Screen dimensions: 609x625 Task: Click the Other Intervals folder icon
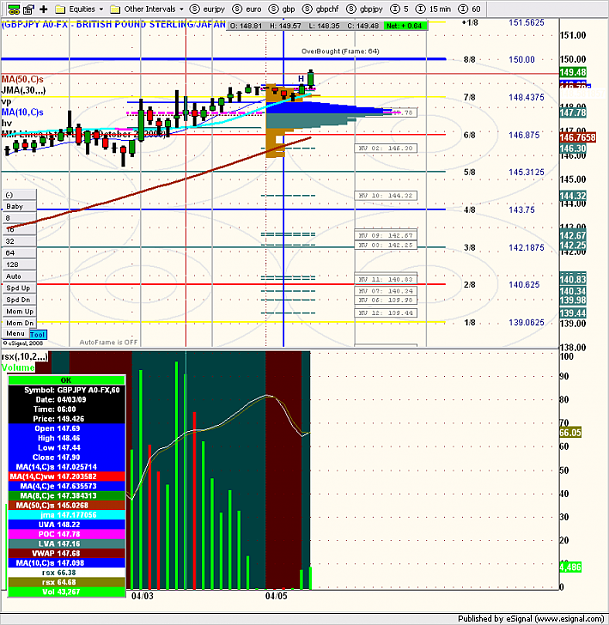(x=115, y=9)
